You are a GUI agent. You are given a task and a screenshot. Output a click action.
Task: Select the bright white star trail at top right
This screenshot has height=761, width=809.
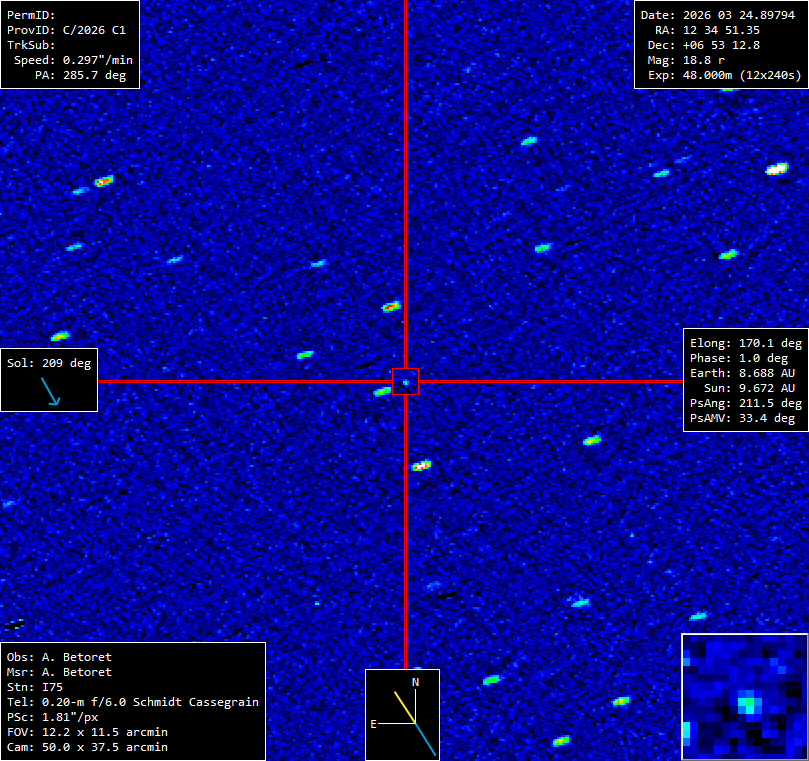(x=777, y=169)
